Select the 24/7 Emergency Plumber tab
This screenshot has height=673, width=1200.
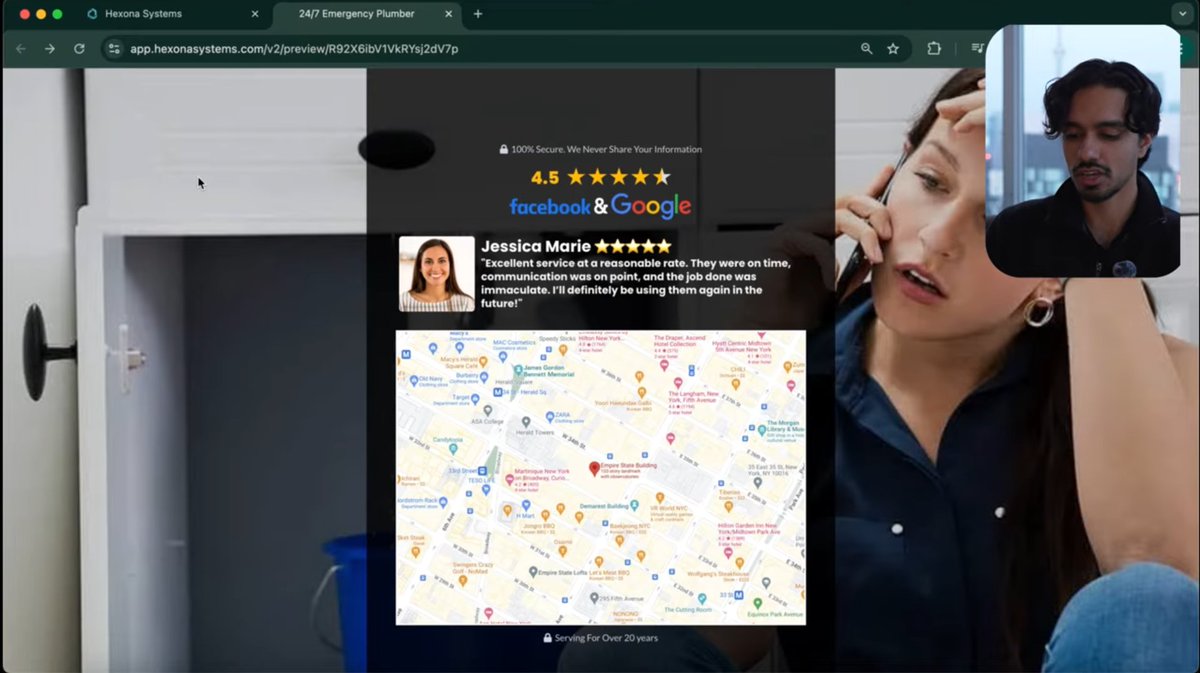point(365,14)
